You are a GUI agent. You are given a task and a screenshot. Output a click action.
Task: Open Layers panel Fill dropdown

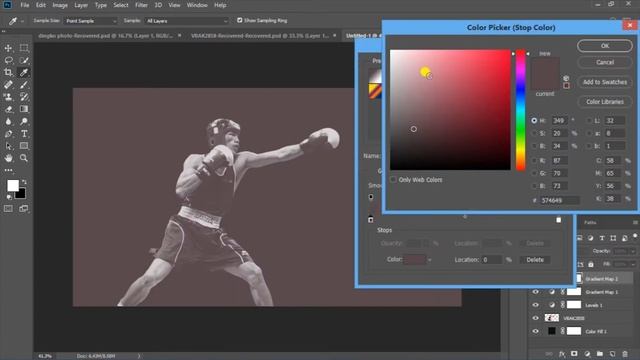click(633, 264)
